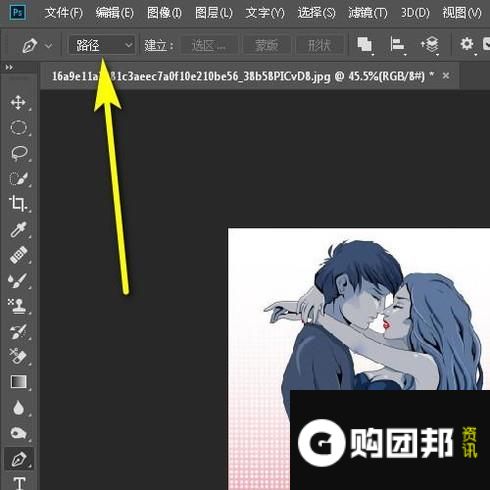This screenshot has height=490, width=490.
Task: Select the History Brush tool
Action: (18, 331)
